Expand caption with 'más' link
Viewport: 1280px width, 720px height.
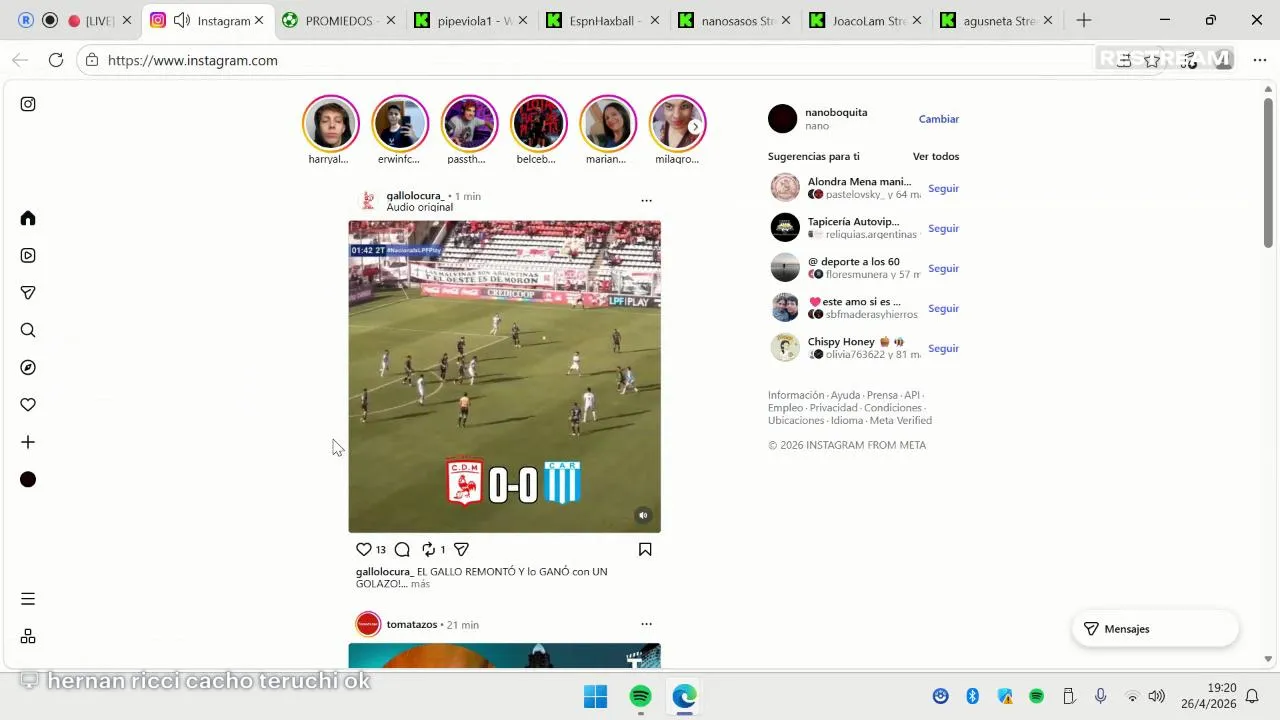pos(420,584)
